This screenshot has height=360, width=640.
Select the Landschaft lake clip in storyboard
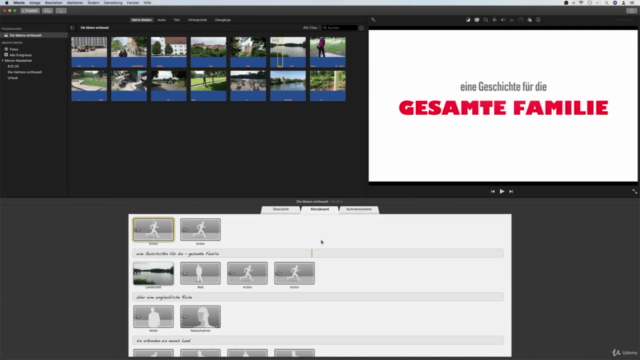pos(153,273)
